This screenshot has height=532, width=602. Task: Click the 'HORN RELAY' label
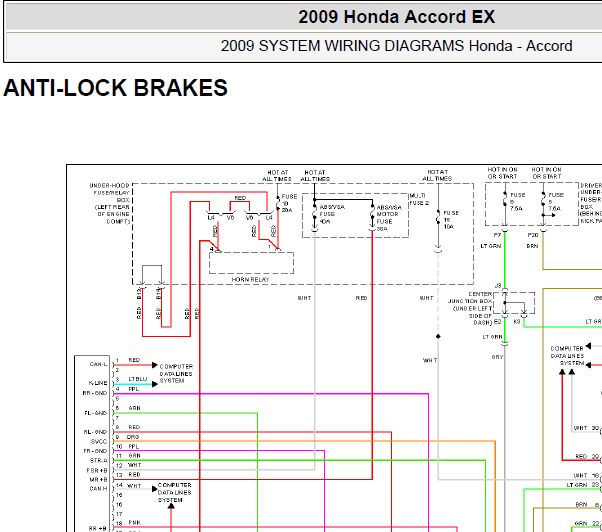(250, 280)
